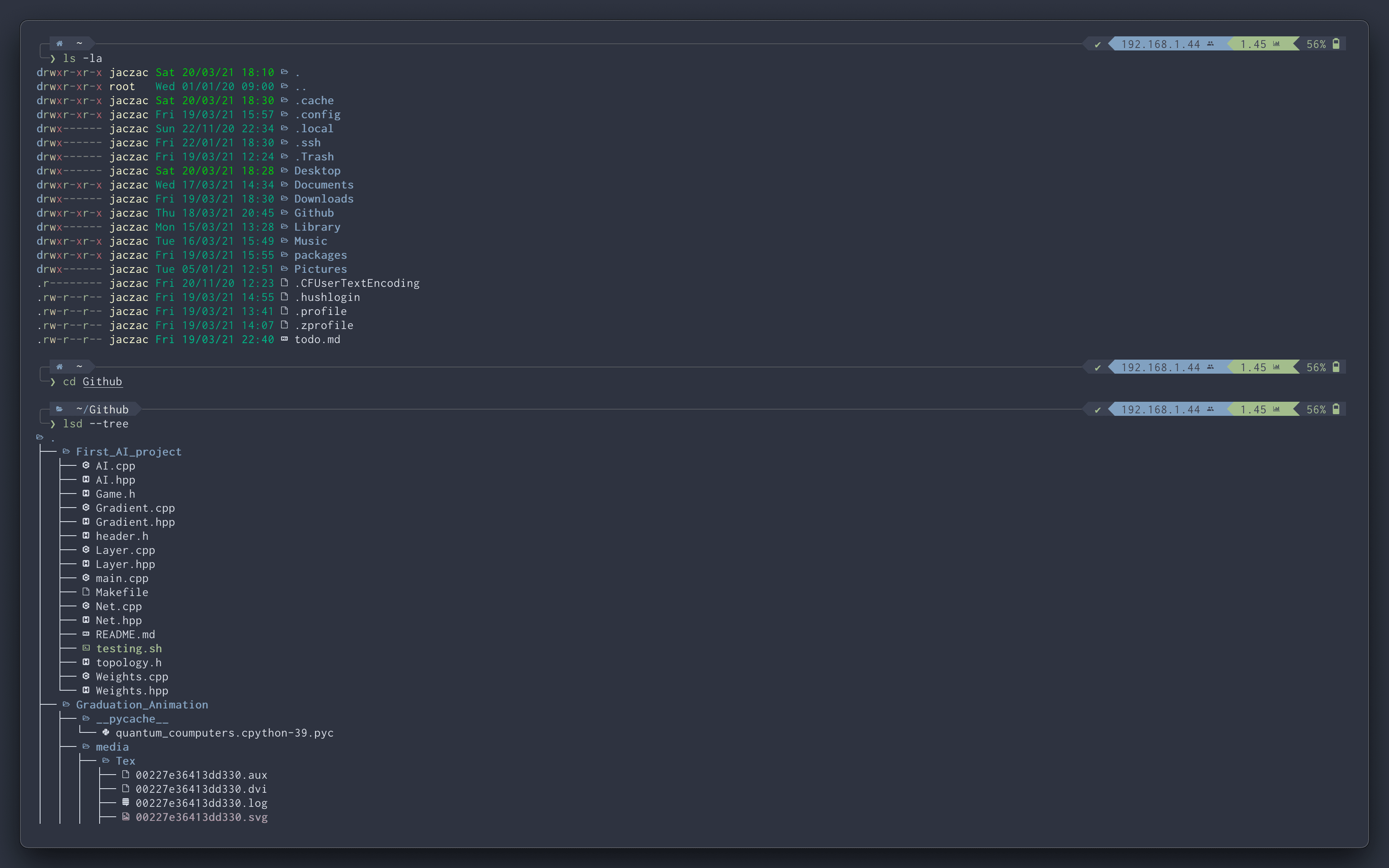Select the main.cpp file name
Viewport: 1389px width, 868px height.
point(122,578)
